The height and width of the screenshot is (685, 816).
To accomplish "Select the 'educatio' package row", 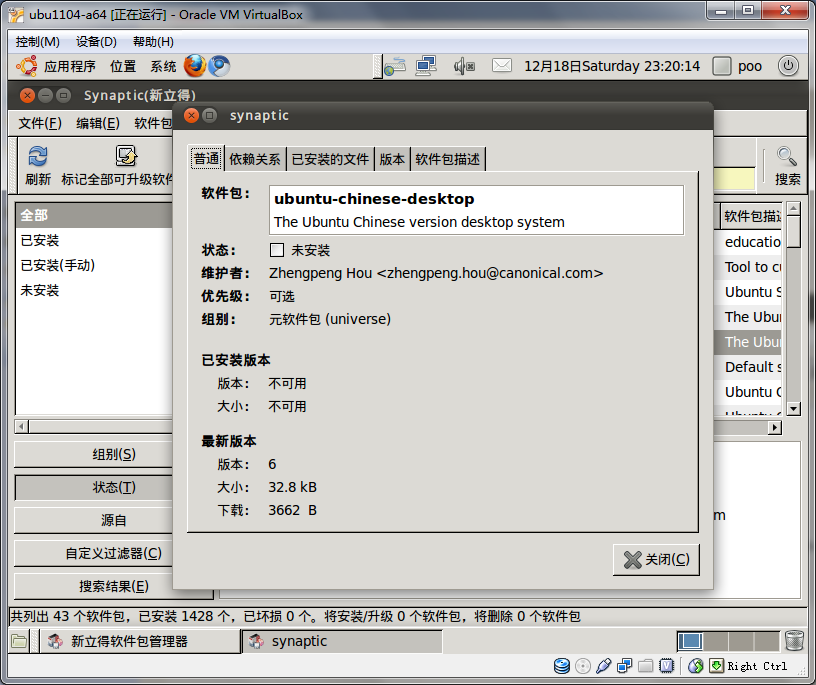I will point(748,242).
